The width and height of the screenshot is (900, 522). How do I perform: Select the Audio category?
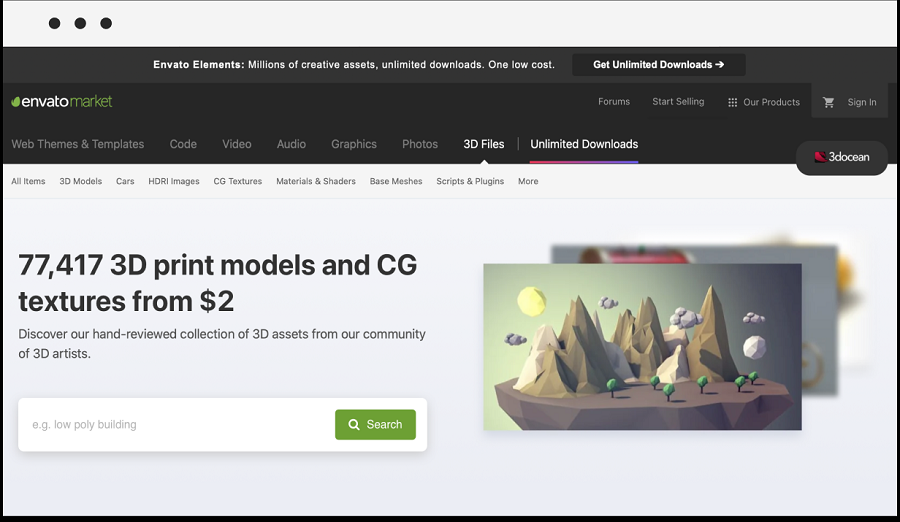click(291, 144)
